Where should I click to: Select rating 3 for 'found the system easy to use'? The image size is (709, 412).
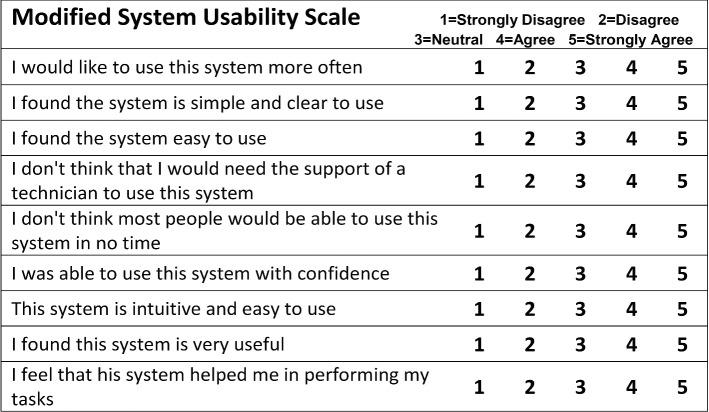click(581, 138)
